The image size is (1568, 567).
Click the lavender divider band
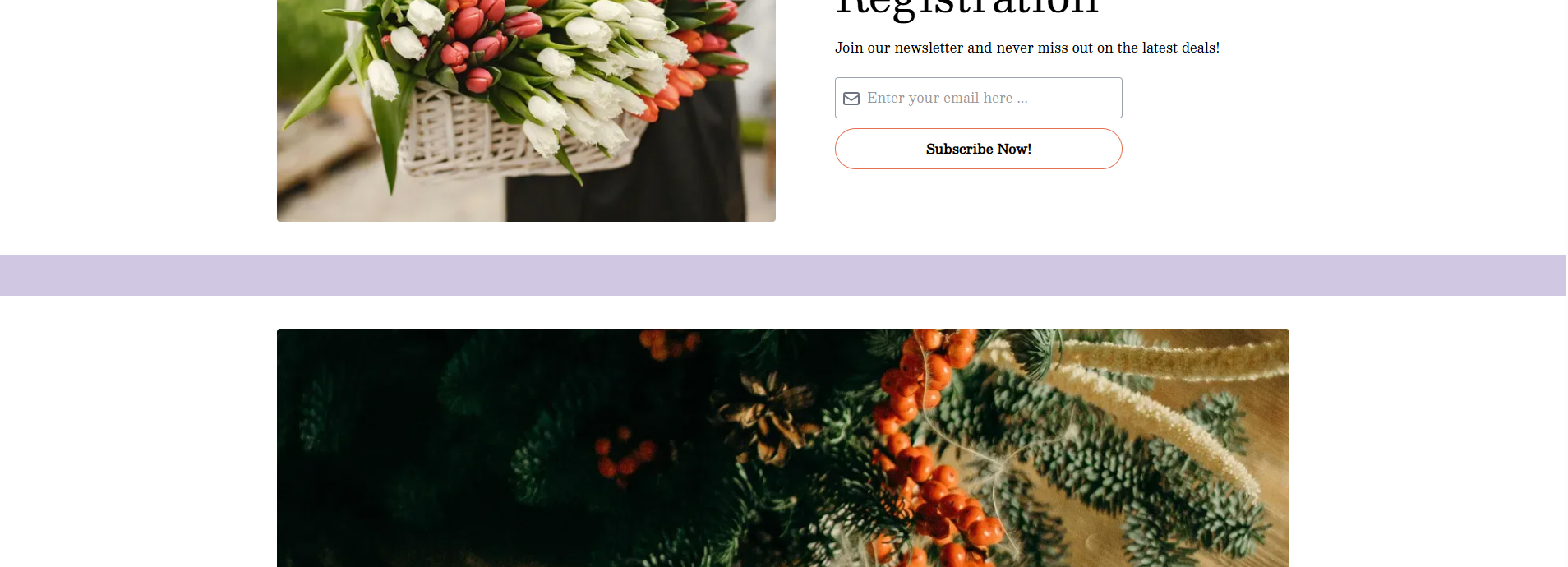[x=782, y=275]
